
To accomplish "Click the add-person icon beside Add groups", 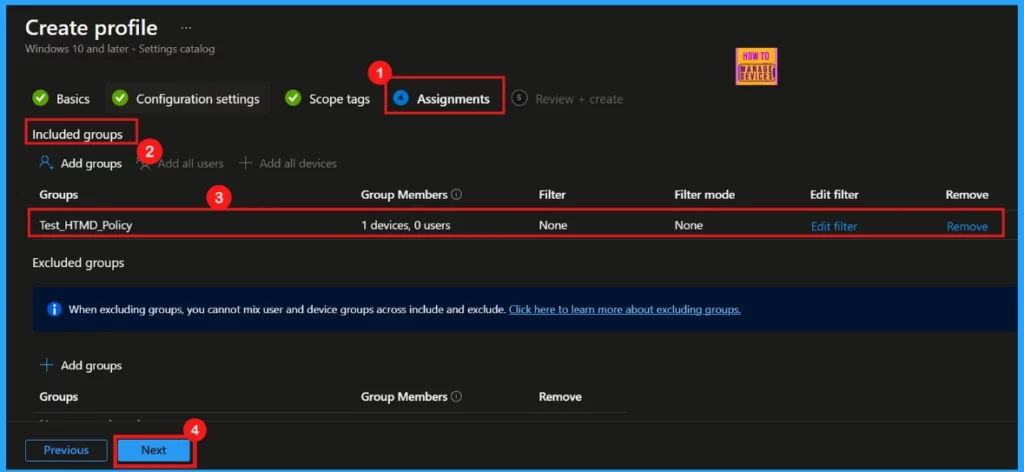I will [x=46, y=163].
